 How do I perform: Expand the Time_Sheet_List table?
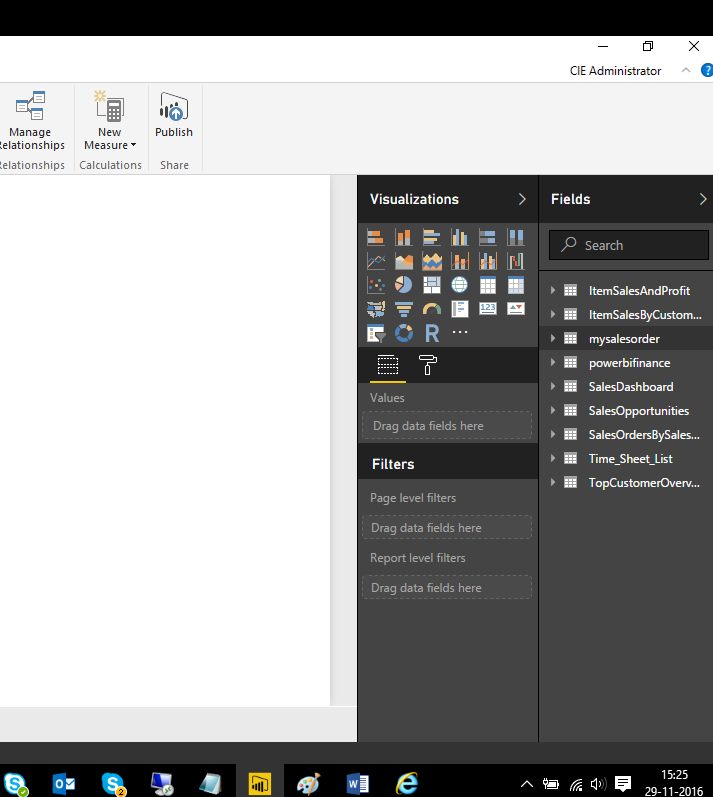click(x=552, y=459)
